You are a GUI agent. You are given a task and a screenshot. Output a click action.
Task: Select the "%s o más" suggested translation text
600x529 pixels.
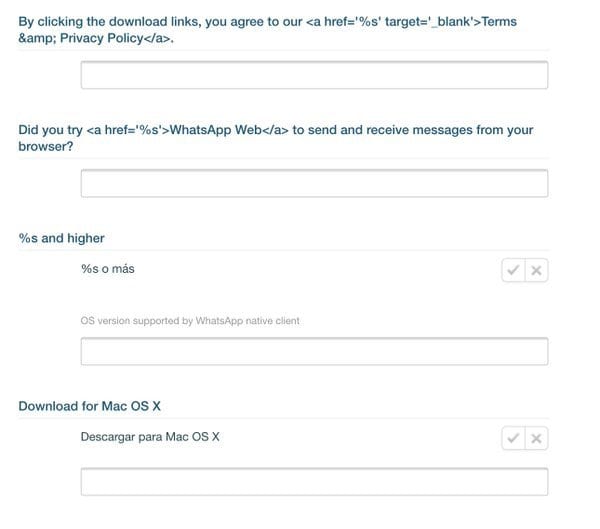point(108,269)
